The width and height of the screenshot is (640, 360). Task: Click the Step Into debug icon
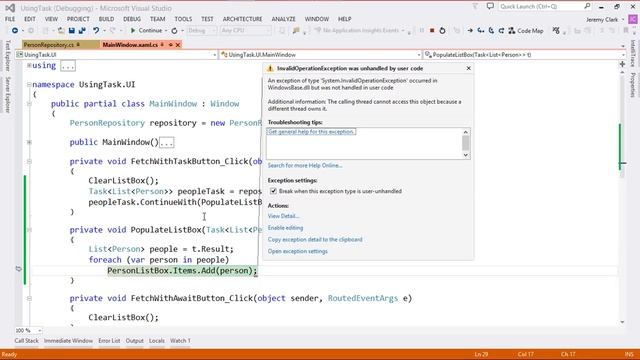(x=481, y=31)
